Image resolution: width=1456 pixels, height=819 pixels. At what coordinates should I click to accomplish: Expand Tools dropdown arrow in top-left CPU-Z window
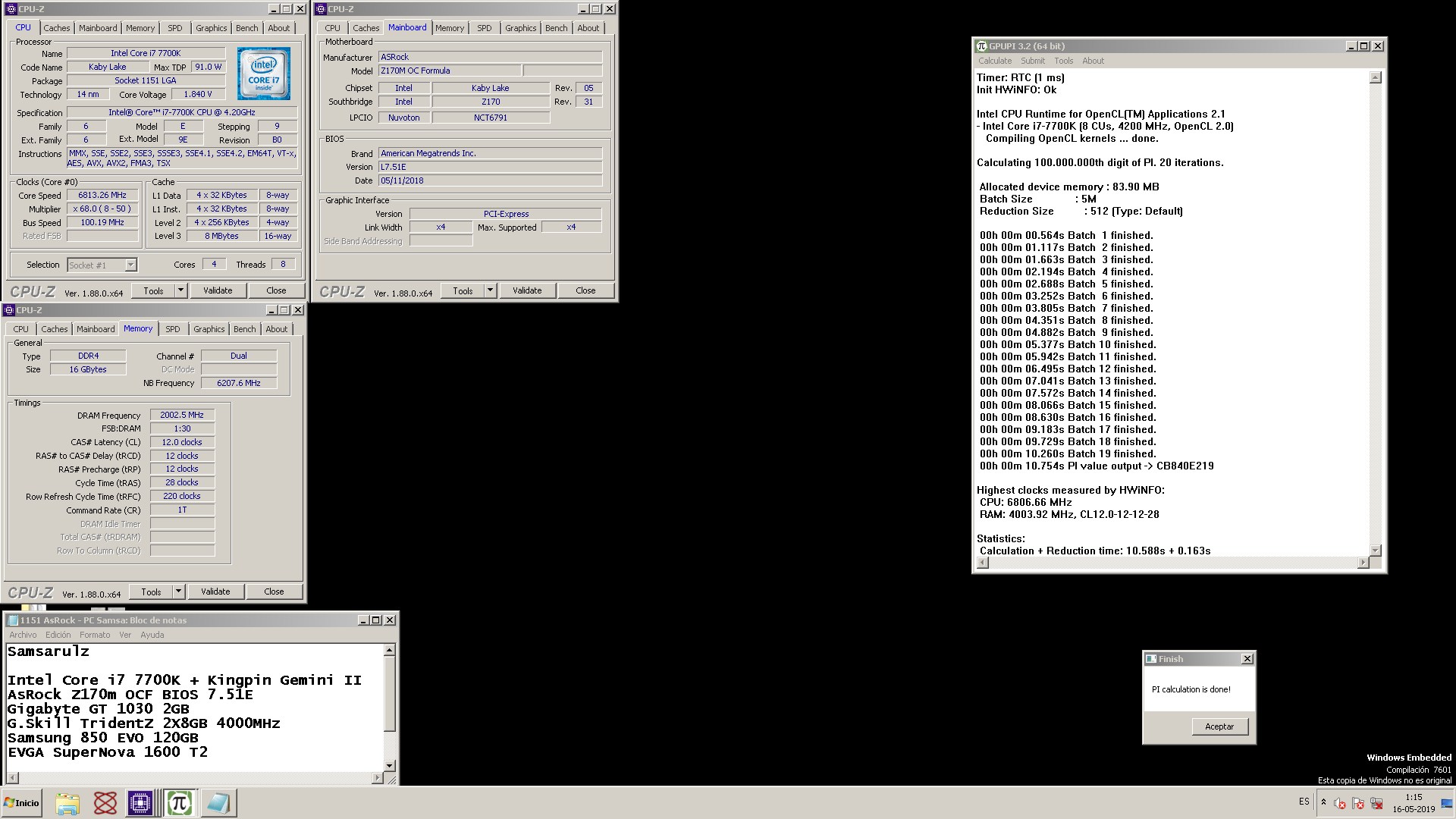(x=180, y=290)
